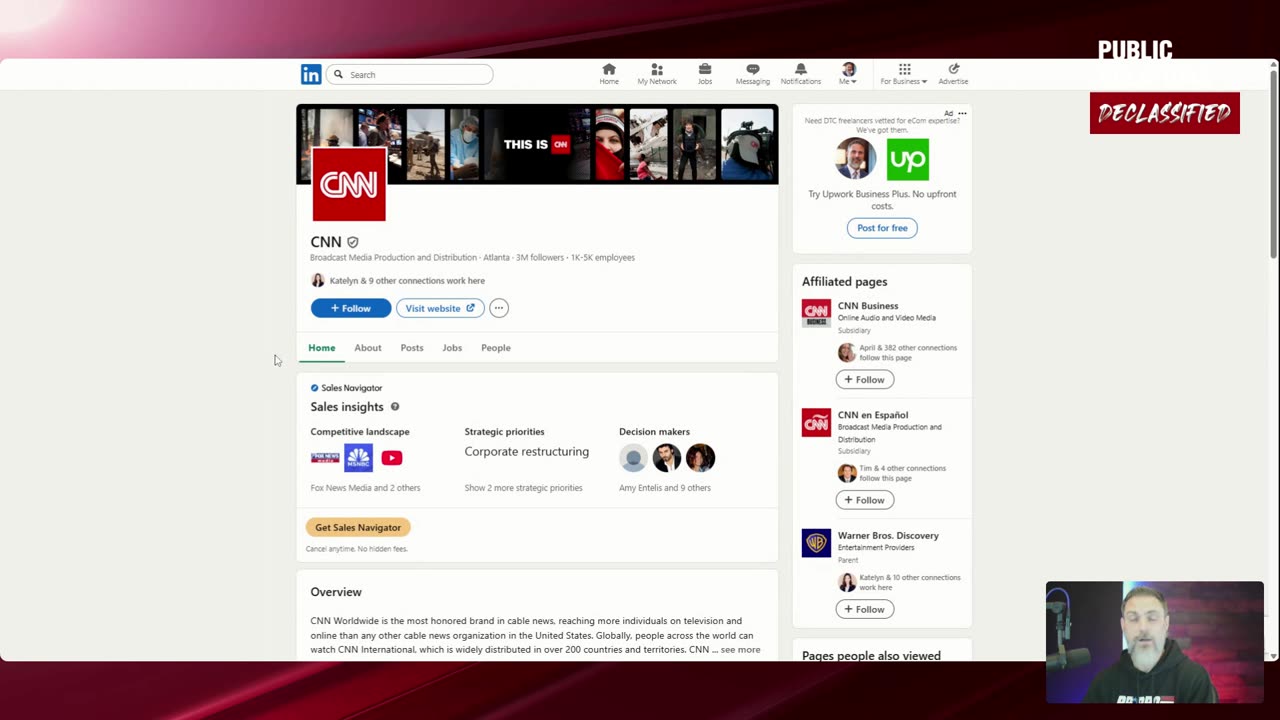This screenshot has height=720, width=1280.
Task: Expand the For Business grid menu
Action: pyautogui.click(x=904, y=74)
